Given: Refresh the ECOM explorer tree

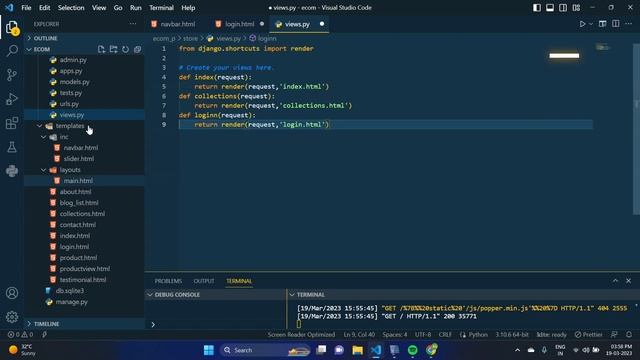Looking at the screenshot, I should pos(125,49).
